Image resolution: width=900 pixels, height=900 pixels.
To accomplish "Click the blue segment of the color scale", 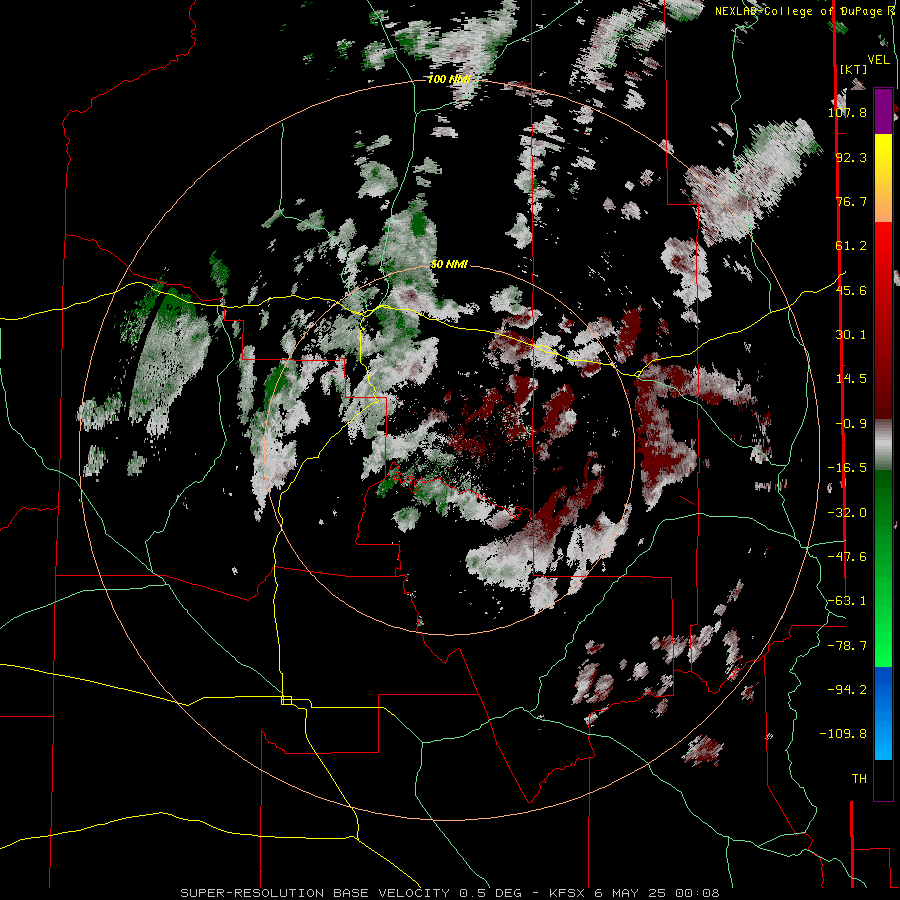I will [883, 713].
